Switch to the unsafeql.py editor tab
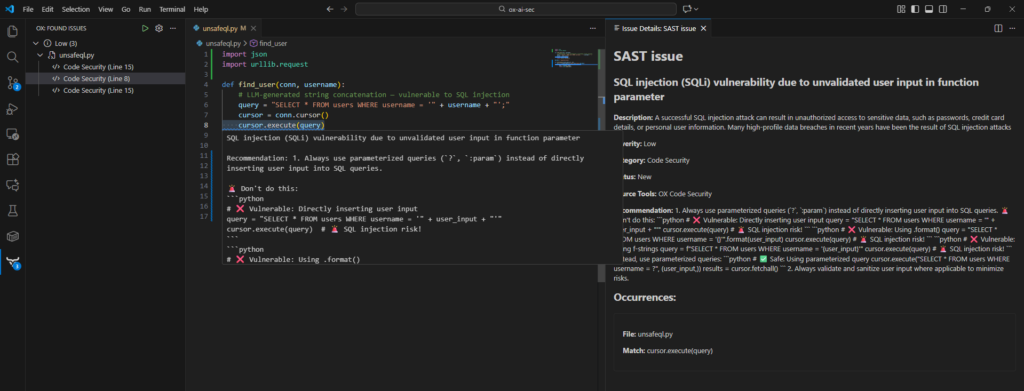Screen dimensions: 1024x391 pos(223,28)
